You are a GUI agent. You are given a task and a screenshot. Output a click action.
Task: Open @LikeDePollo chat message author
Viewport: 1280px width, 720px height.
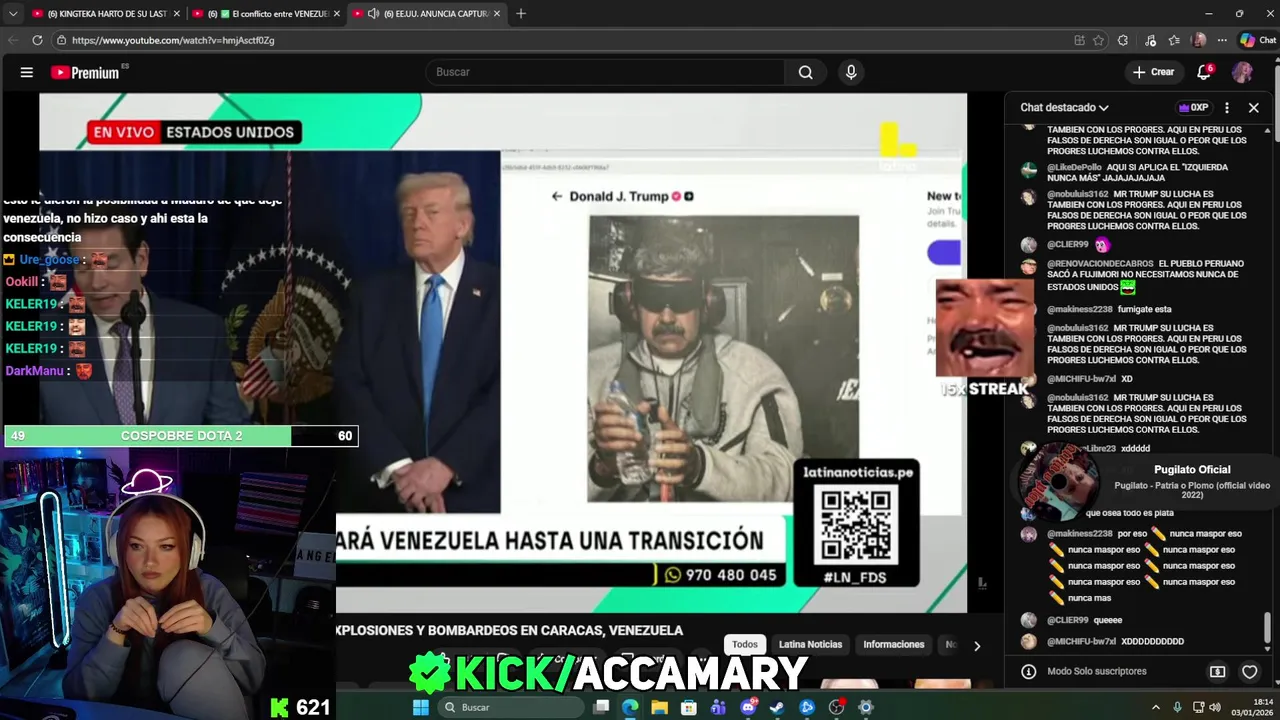1074,167
